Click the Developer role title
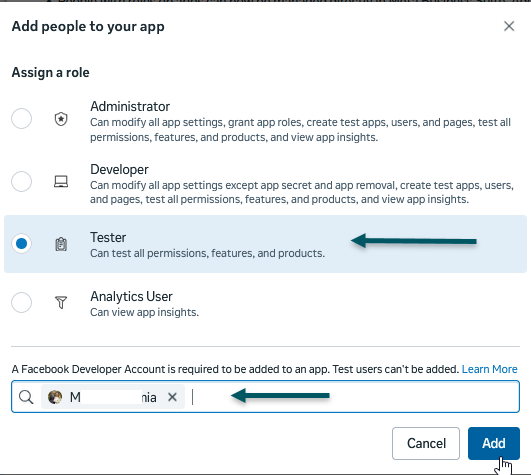The height and width of the screenshot is (475, 531). coord(119,170)
